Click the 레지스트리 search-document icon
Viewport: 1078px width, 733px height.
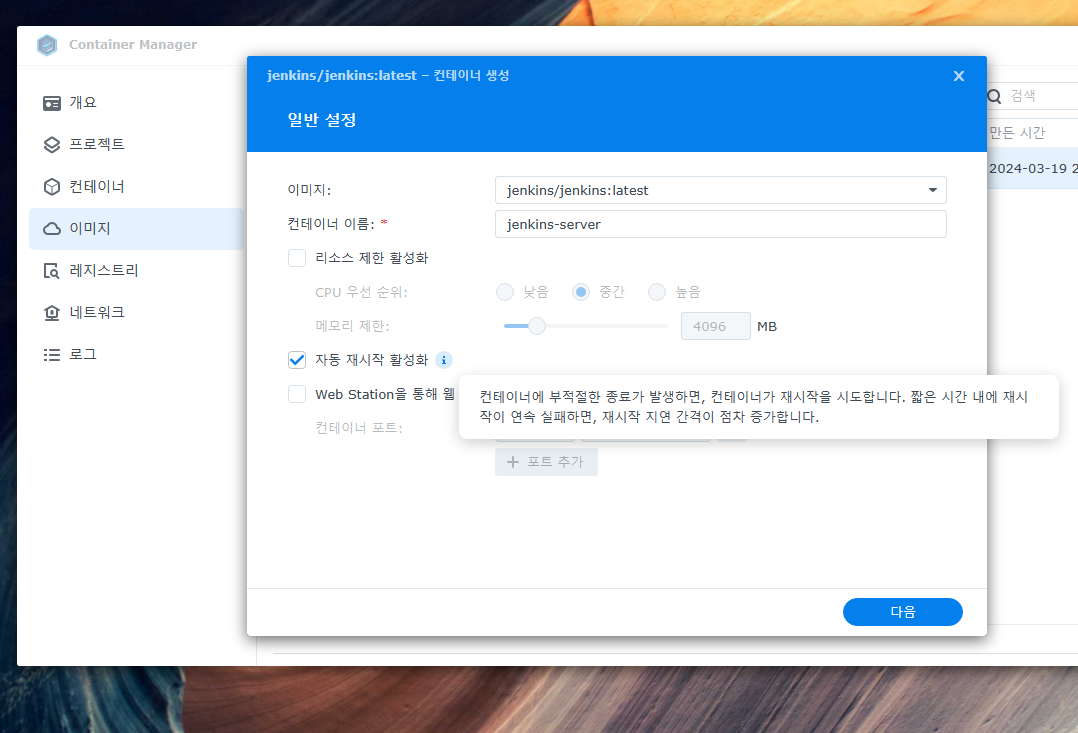click(52, 271)
